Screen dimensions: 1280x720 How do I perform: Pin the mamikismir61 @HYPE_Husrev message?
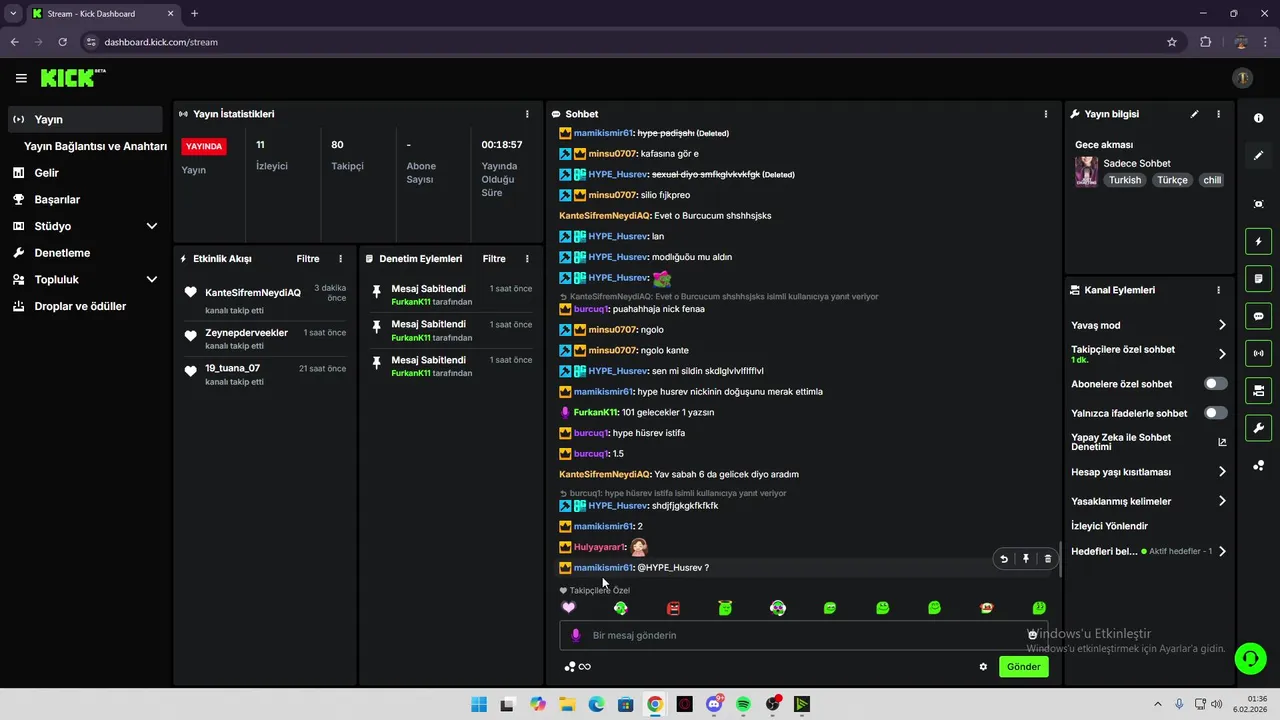pyautogui.click(x=1026, y=559)
